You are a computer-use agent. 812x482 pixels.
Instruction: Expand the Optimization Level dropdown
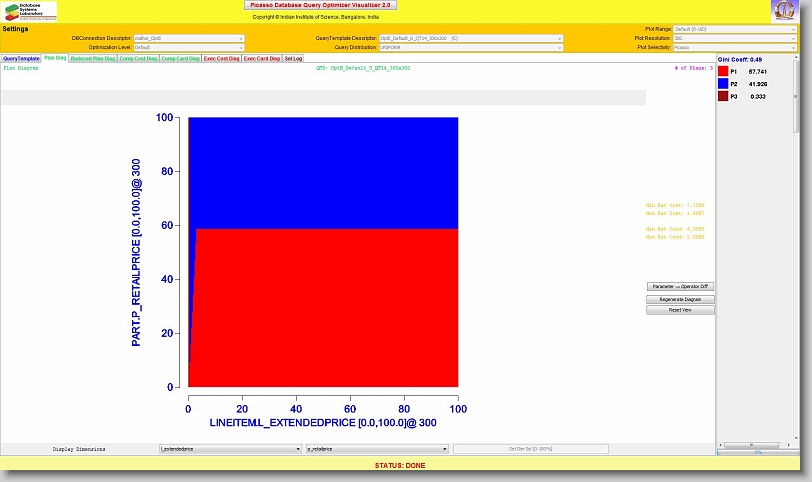click(x=188, y=47)
